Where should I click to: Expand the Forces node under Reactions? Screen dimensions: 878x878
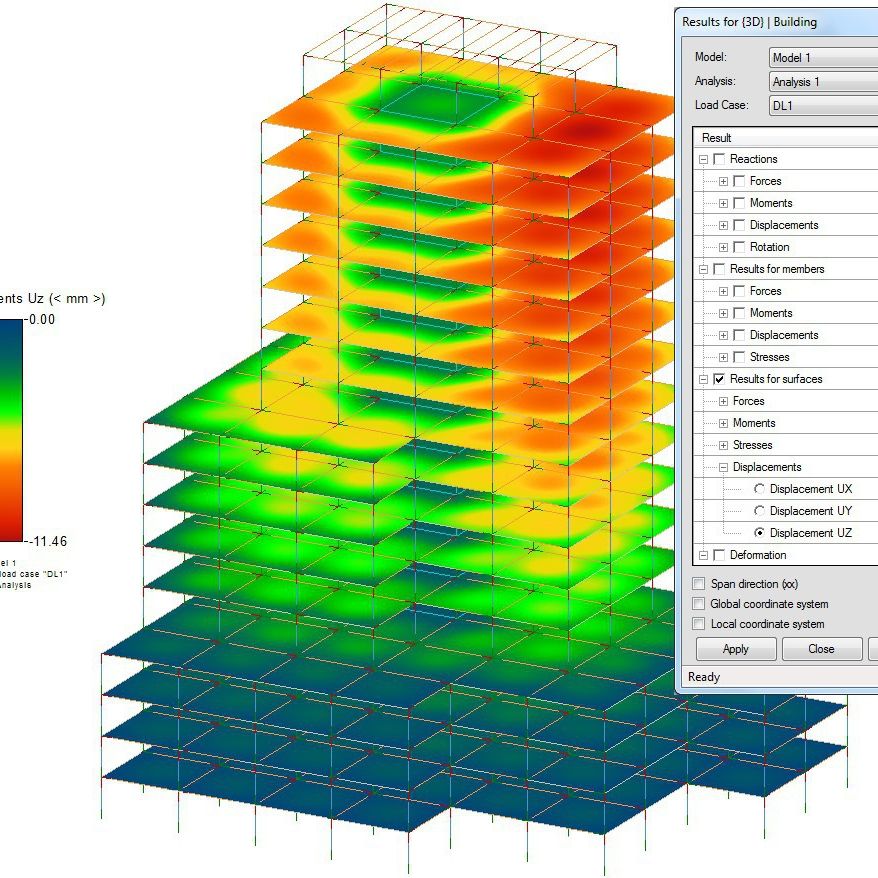[x=723, y=181]
